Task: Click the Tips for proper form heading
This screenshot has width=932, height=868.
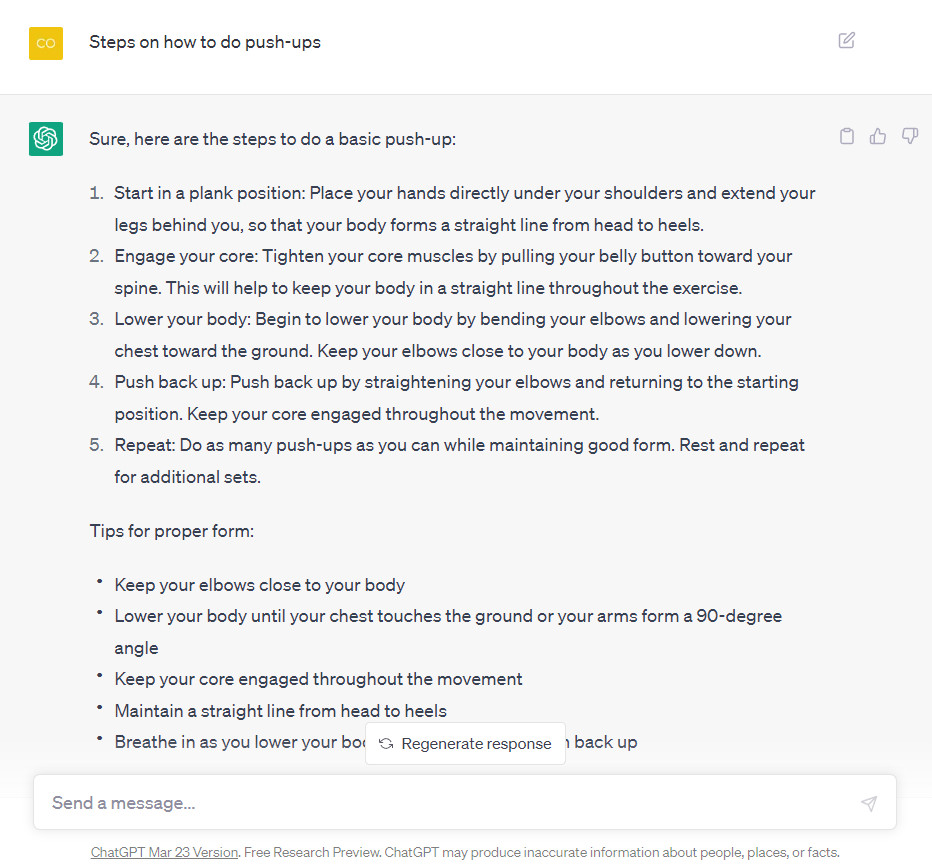Action: coord(172,531)
